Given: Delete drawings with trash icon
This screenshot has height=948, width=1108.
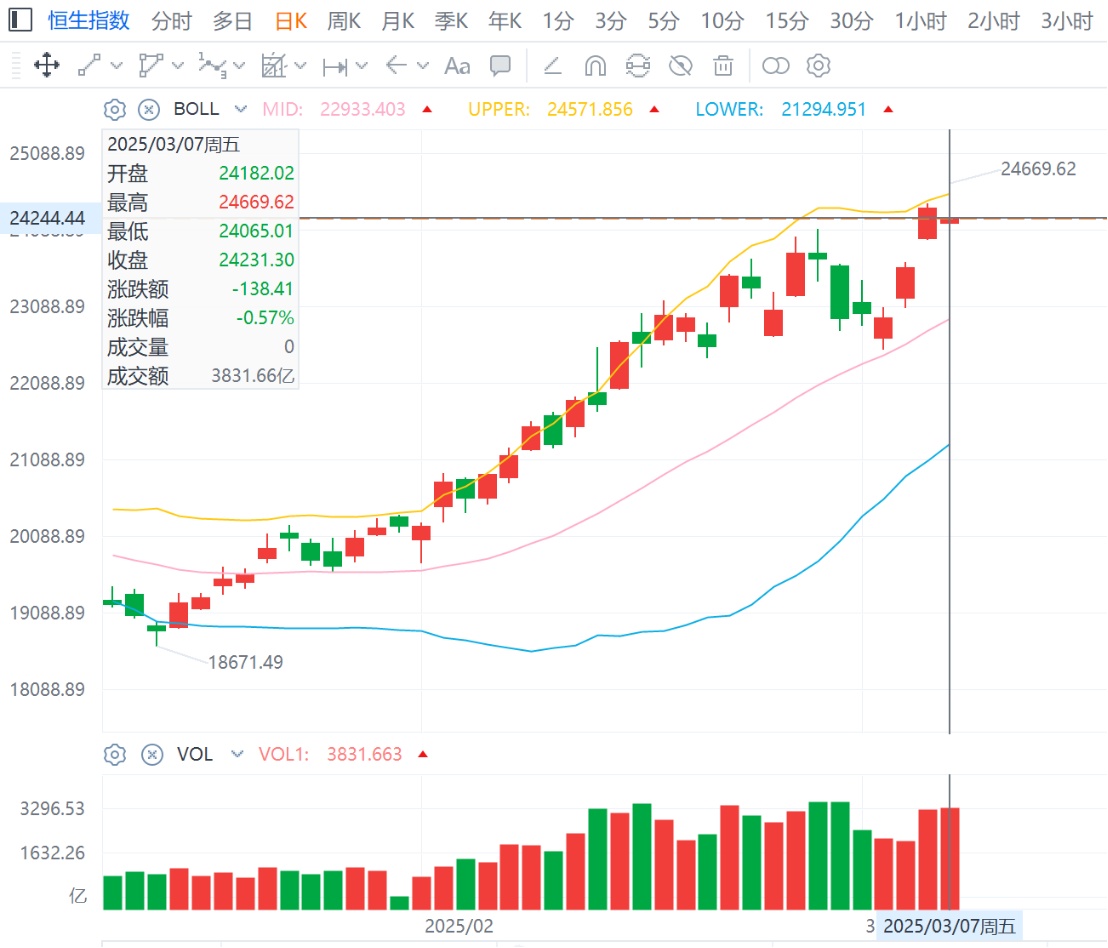Looking at the screenshot, I should (x=723, y=66).
